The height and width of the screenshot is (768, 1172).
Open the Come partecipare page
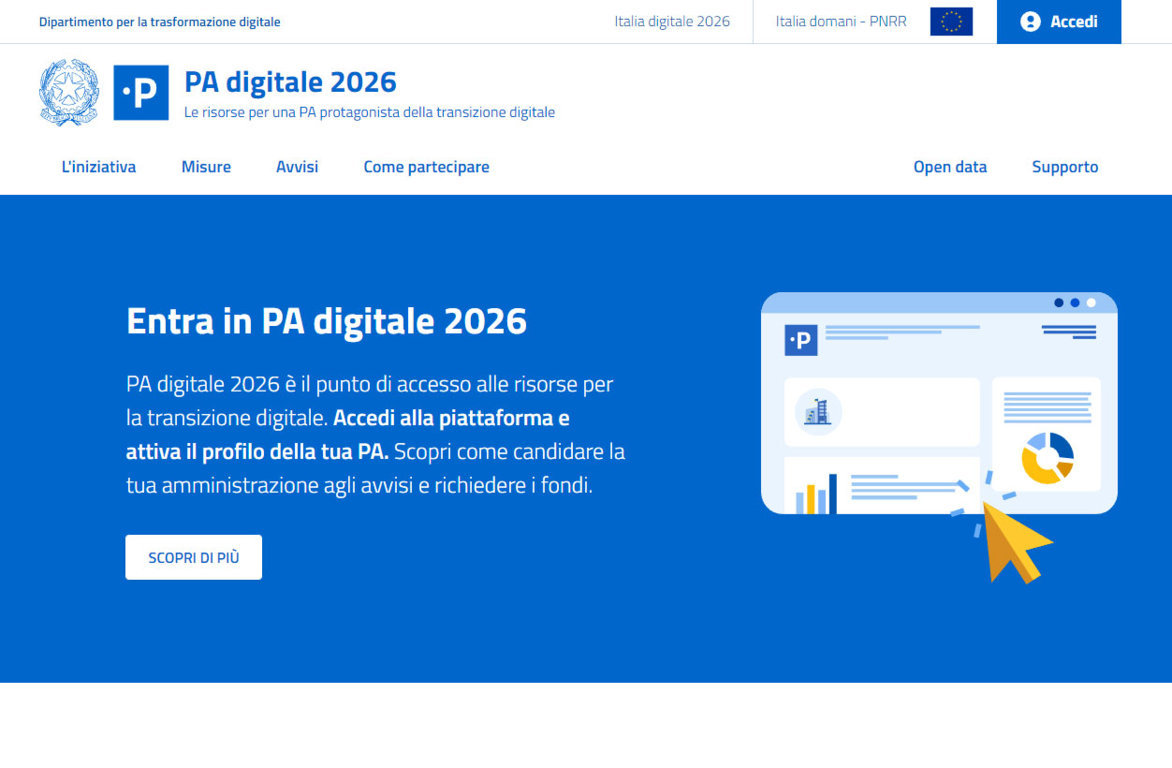click(x=426, y=167)
